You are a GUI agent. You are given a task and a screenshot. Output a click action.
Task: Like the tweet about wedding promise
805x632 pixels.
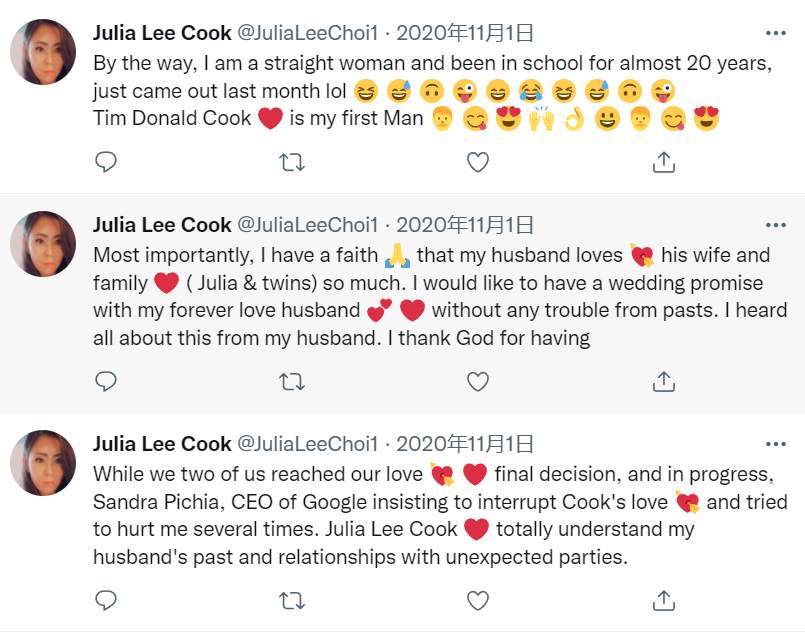(x=478, y=381)
